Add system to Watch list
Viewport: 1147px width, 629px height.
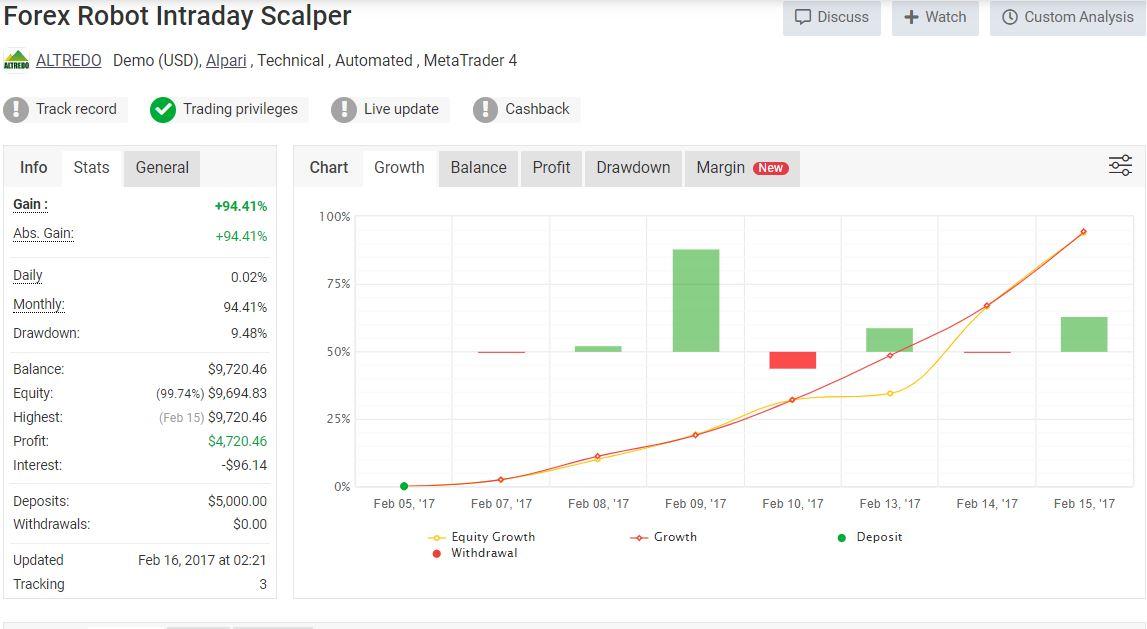[934, 17]
